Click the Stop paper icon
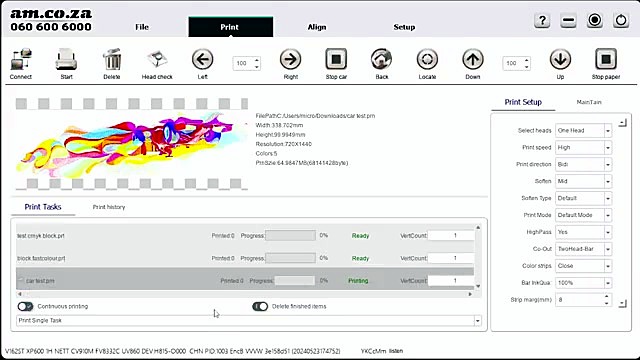Screen dimensions: 640x360 click(606, 60)
